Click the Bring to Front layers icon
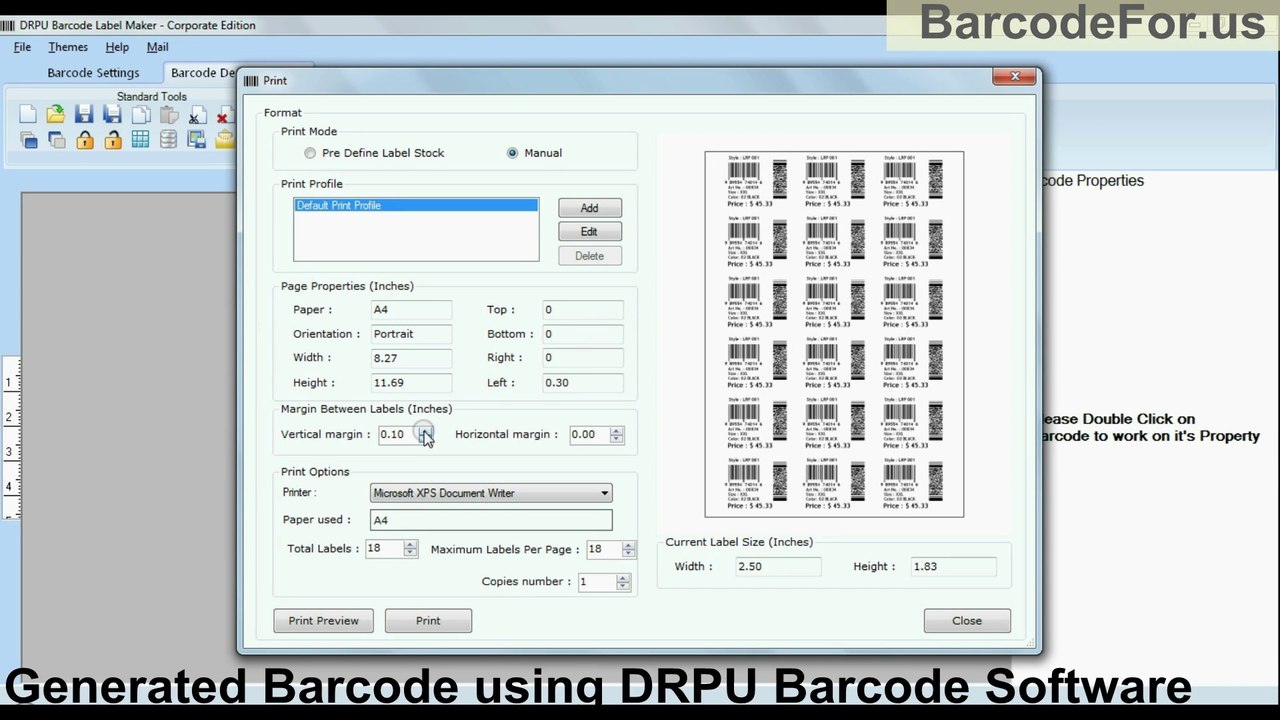The image size is (1280, 720). [28, 140]
